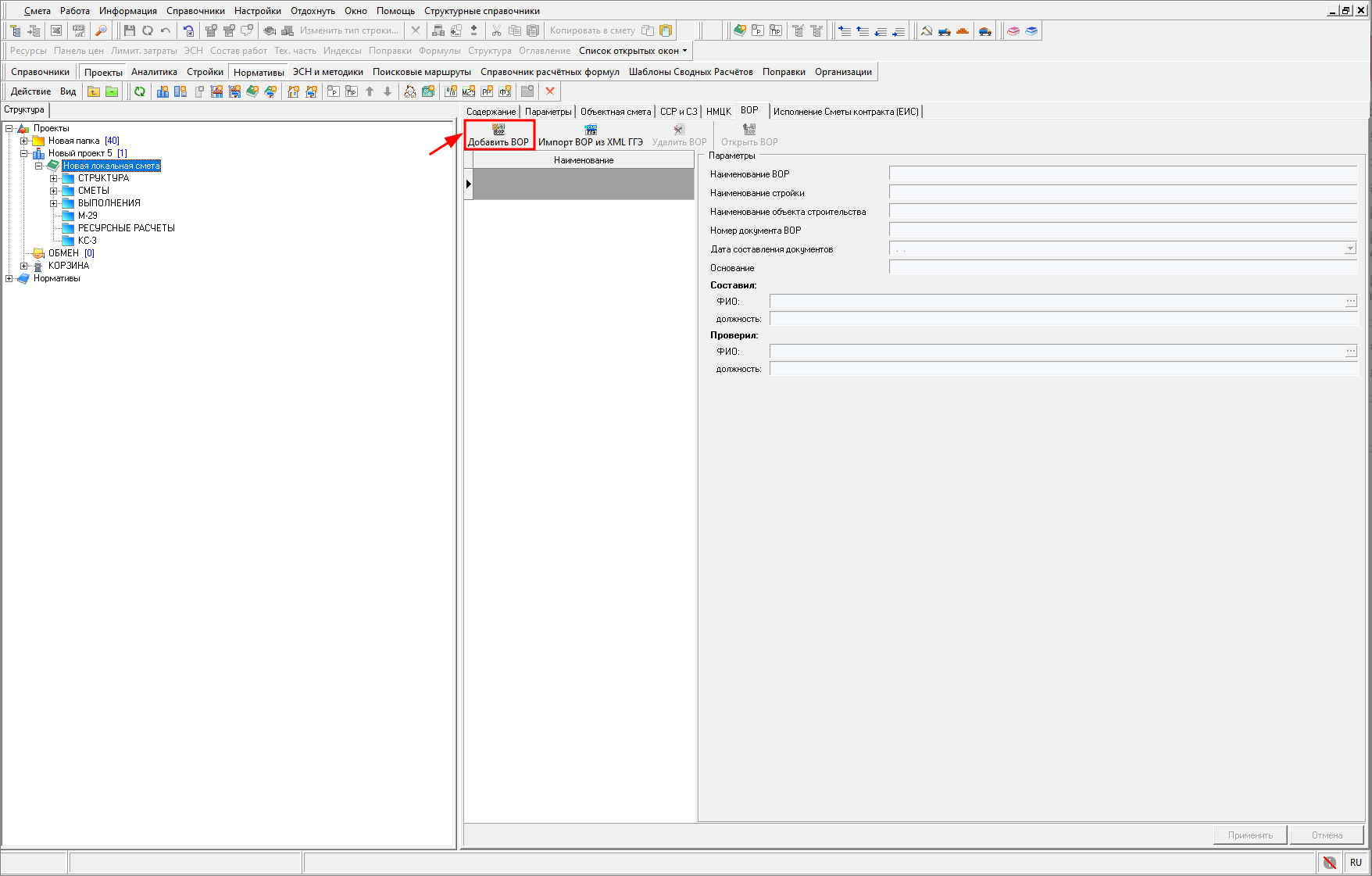
Task: Click the pink books stack icon
Action: [1013, 31]
